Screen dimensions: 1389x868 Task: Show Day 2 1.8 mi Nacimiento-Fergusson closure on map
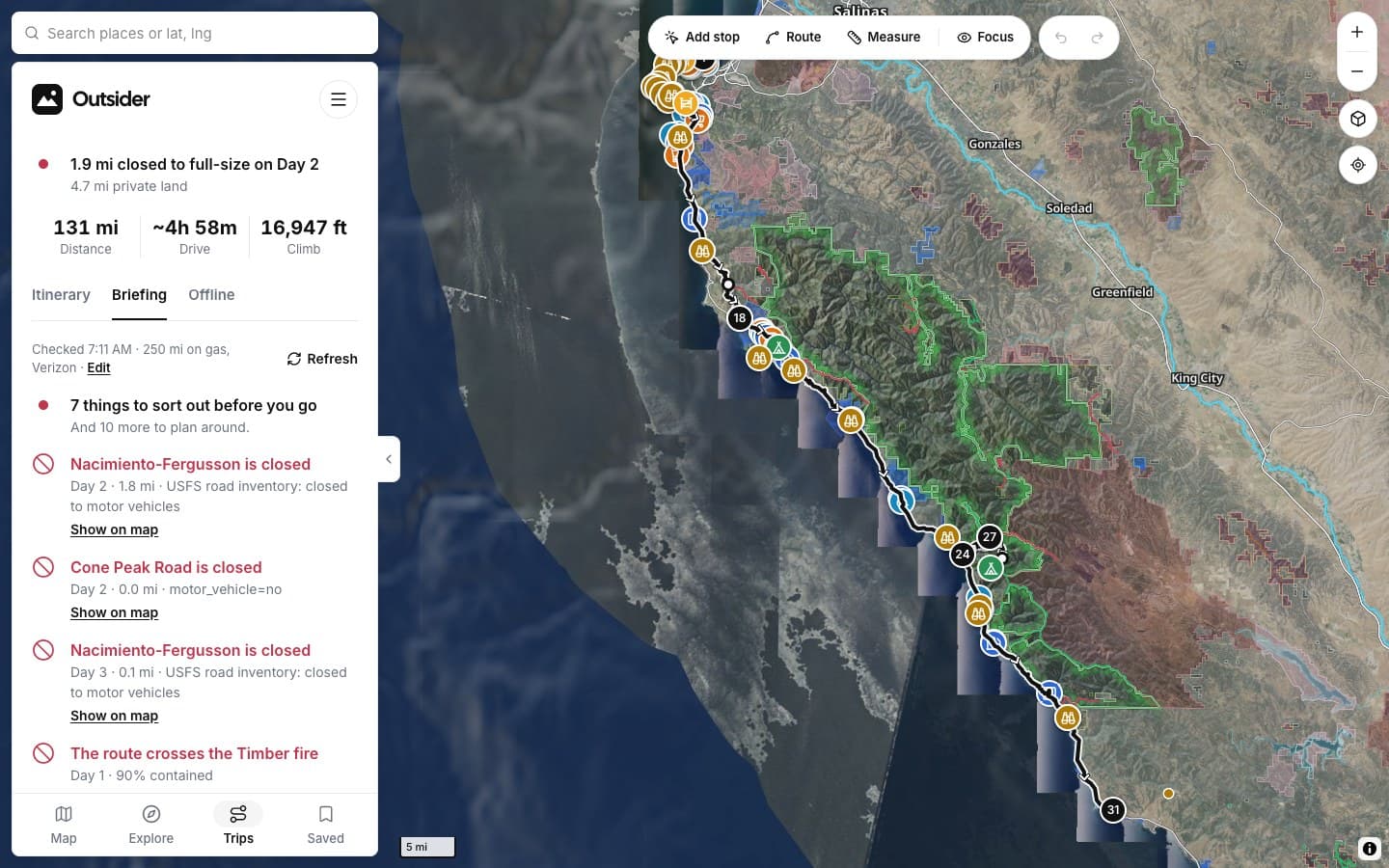114,529
